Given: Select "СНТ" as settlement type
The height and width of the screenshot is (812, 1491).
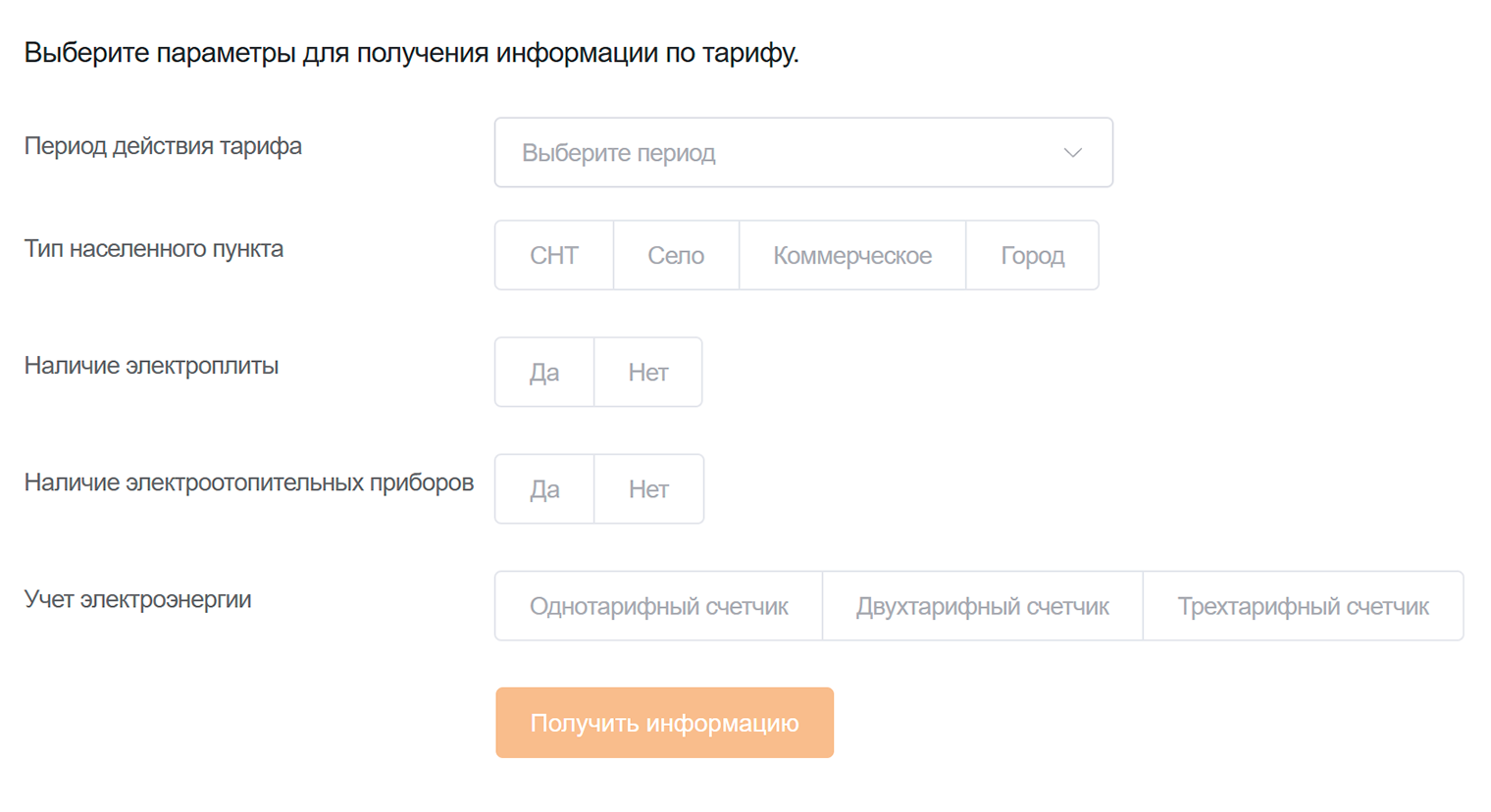Looking at the screenshot, I should click(554, 255).
